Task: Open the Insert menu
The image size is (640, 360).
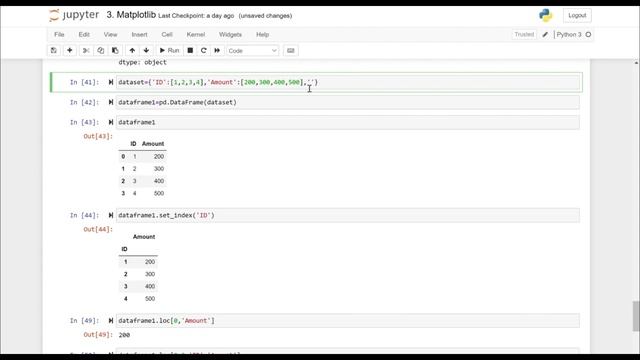Action: (140, 35)
